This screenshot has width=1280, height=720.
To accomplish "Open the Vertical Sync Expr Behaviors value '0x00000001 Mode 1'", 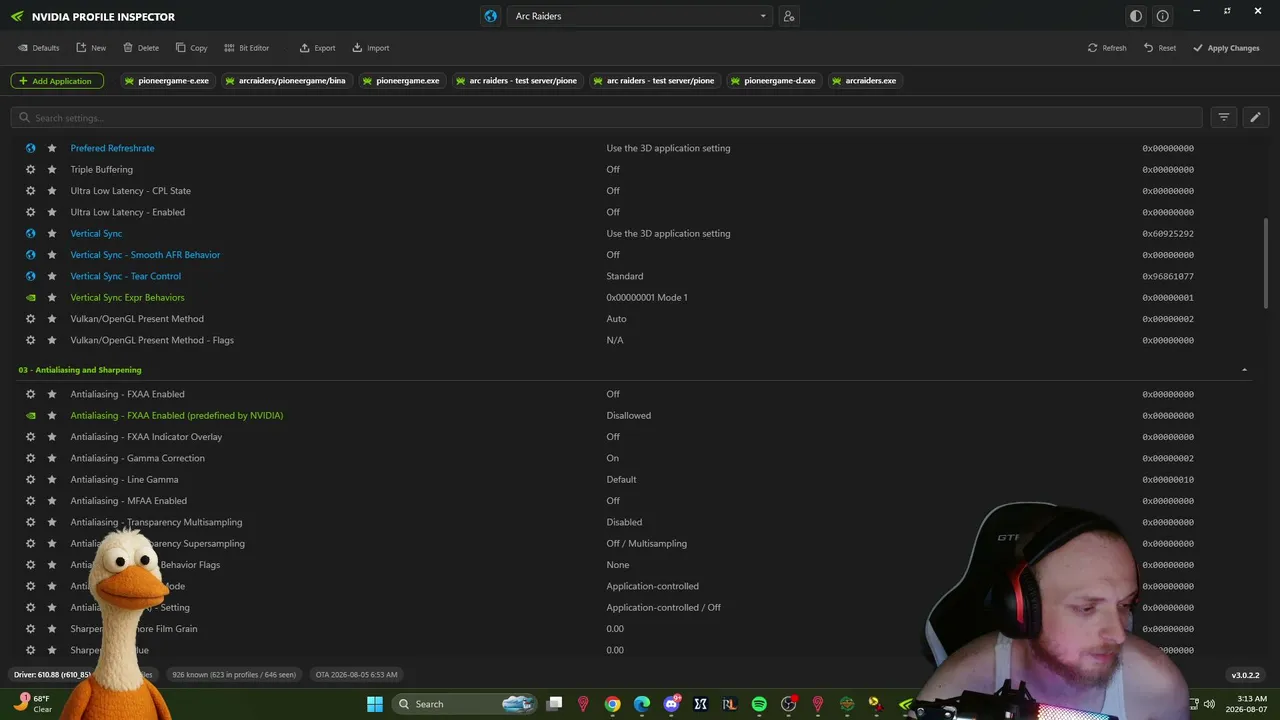I will [x=647, y=298].
